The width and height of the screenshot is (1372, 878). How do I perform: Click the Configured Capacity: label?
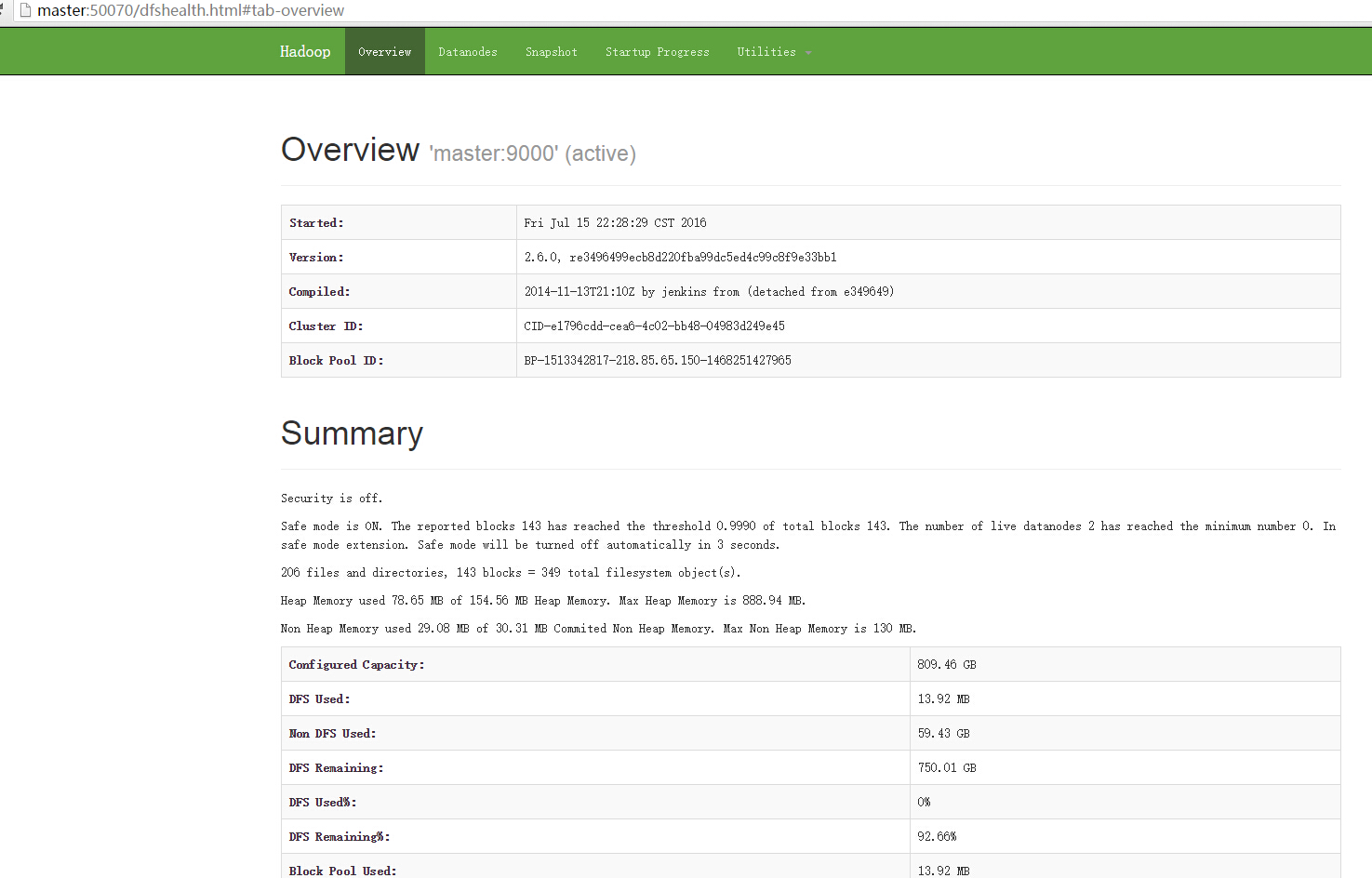[x=356, y=664]
